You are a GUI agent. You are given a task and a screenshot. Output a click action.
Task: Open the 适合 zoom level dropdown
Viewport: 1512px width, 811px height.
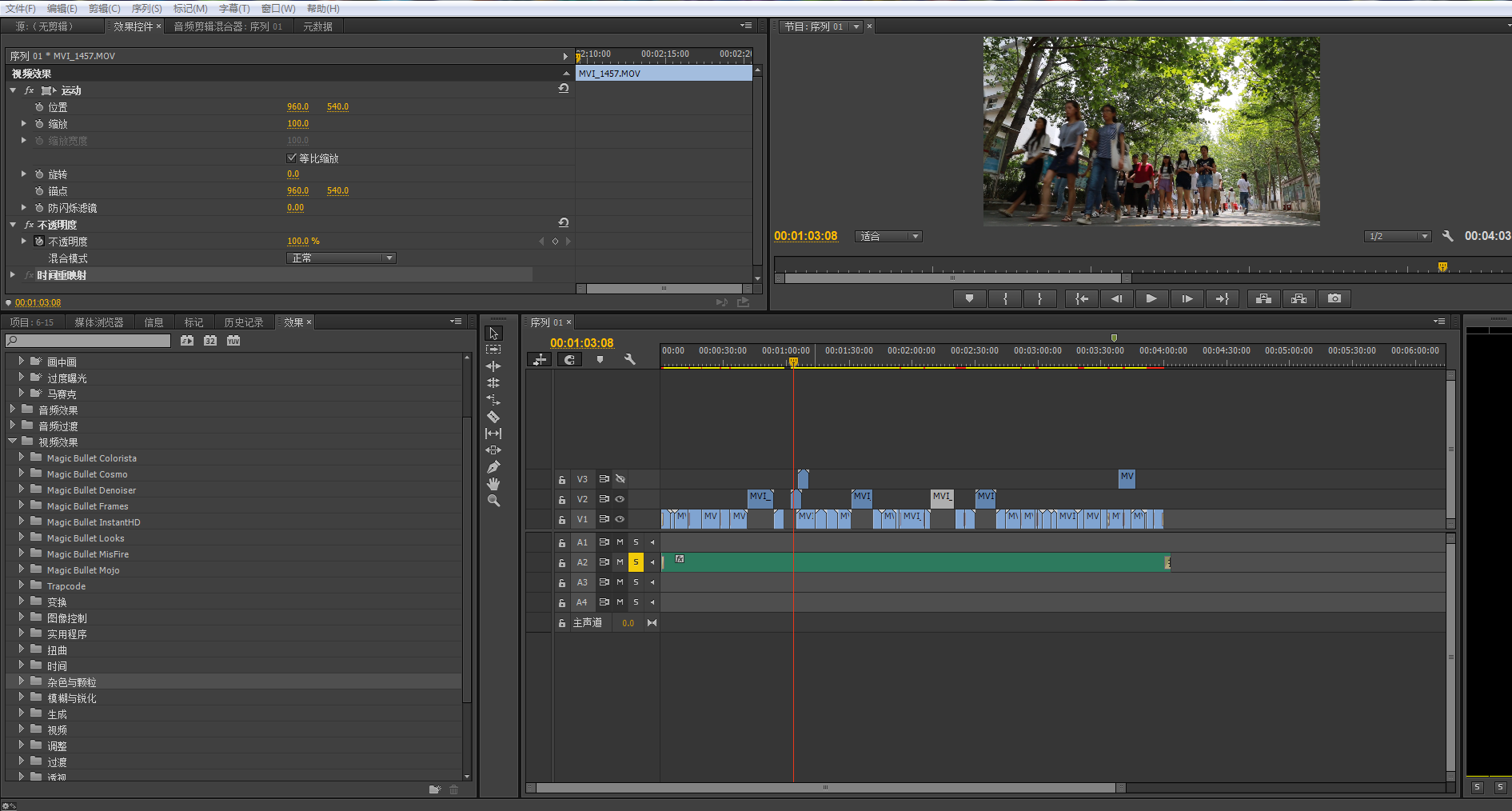888,236
